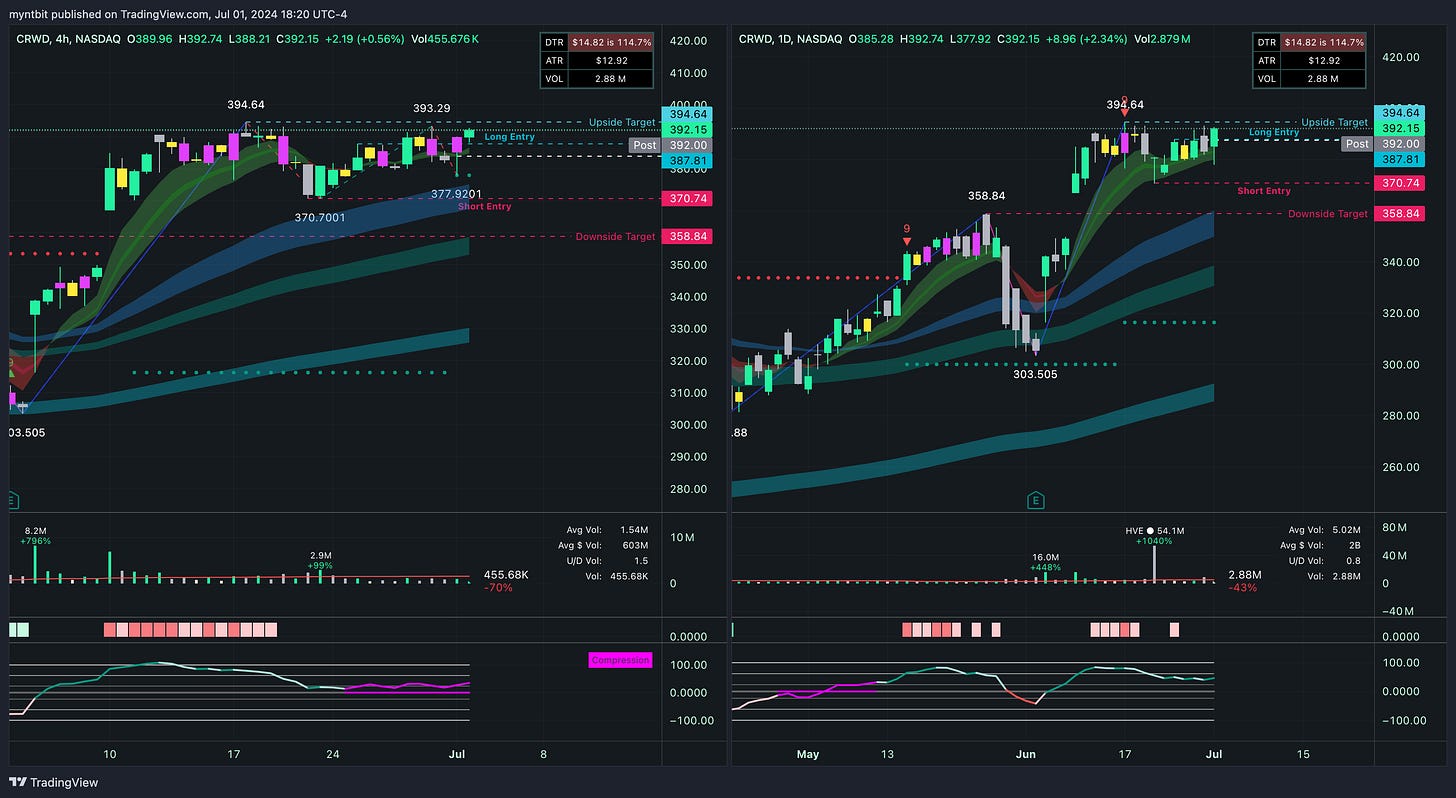The height and width of the screenshot is (798, 1456).
Task: Click the Long Entry label on the 4h chart
Action: [510, 136]
